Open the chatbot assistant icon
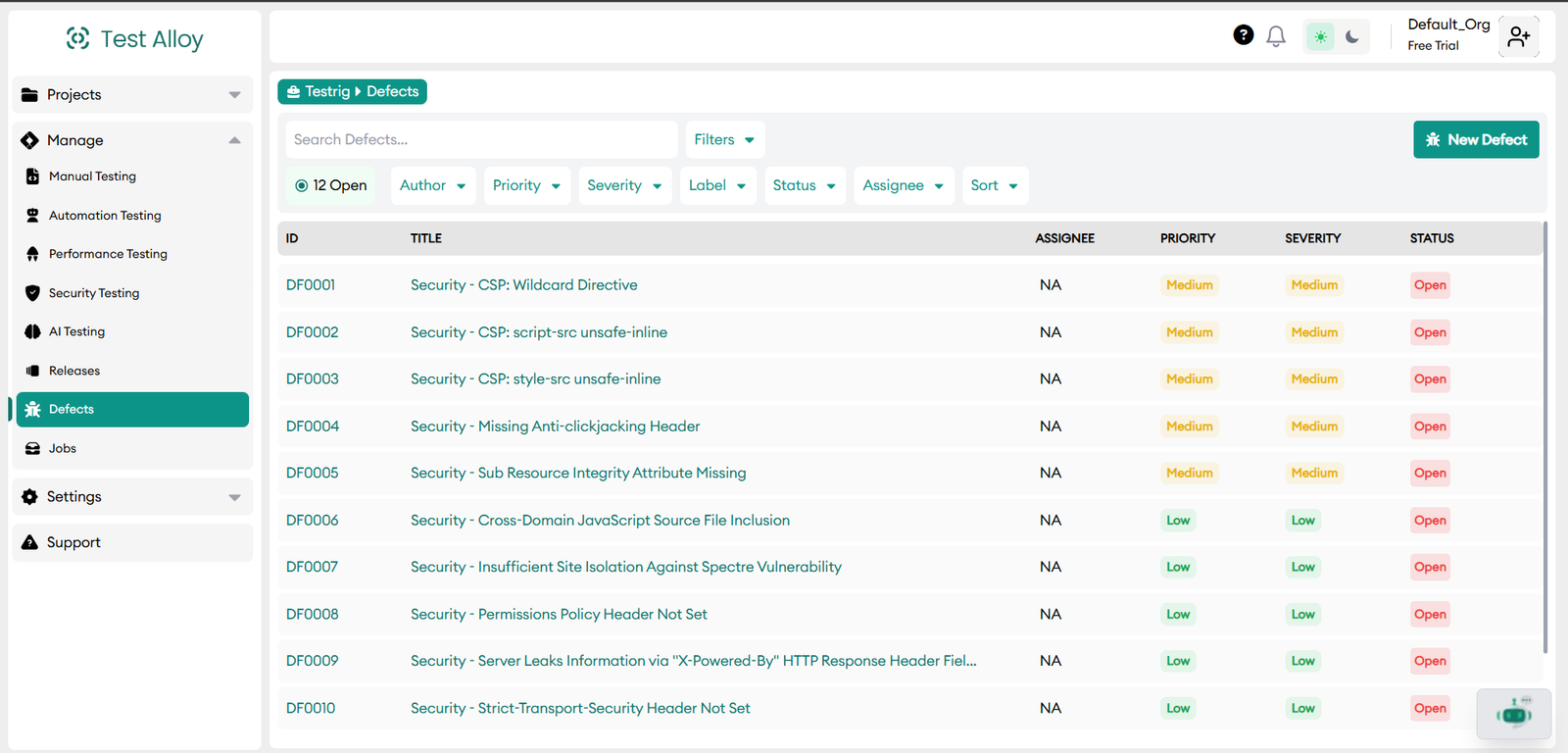 1514,714
